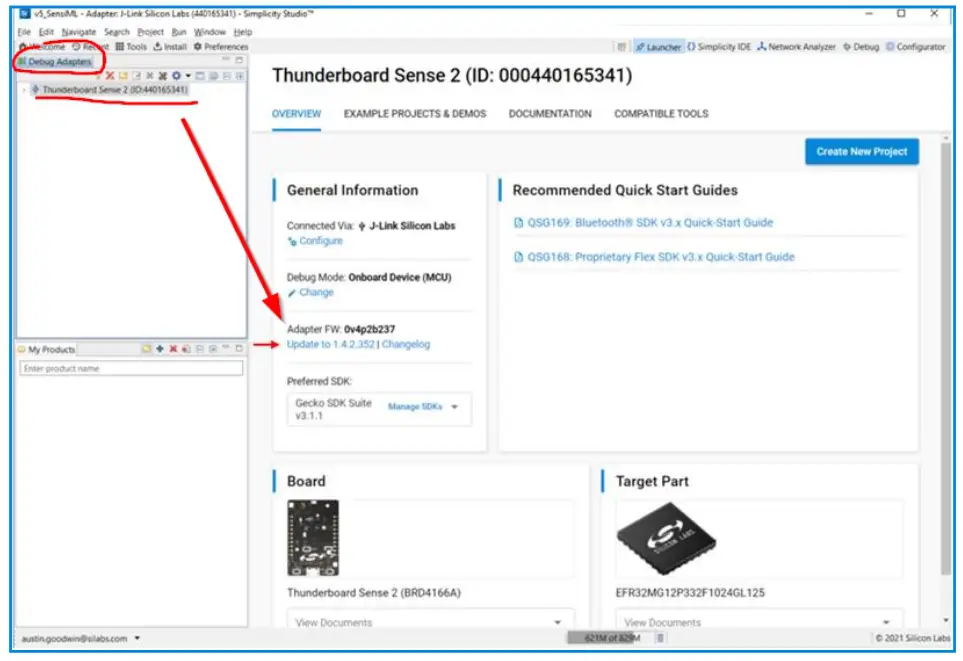The image size is (963, 661).
Task: Switch to the Network Analyzer perspective
Action: 797,47
